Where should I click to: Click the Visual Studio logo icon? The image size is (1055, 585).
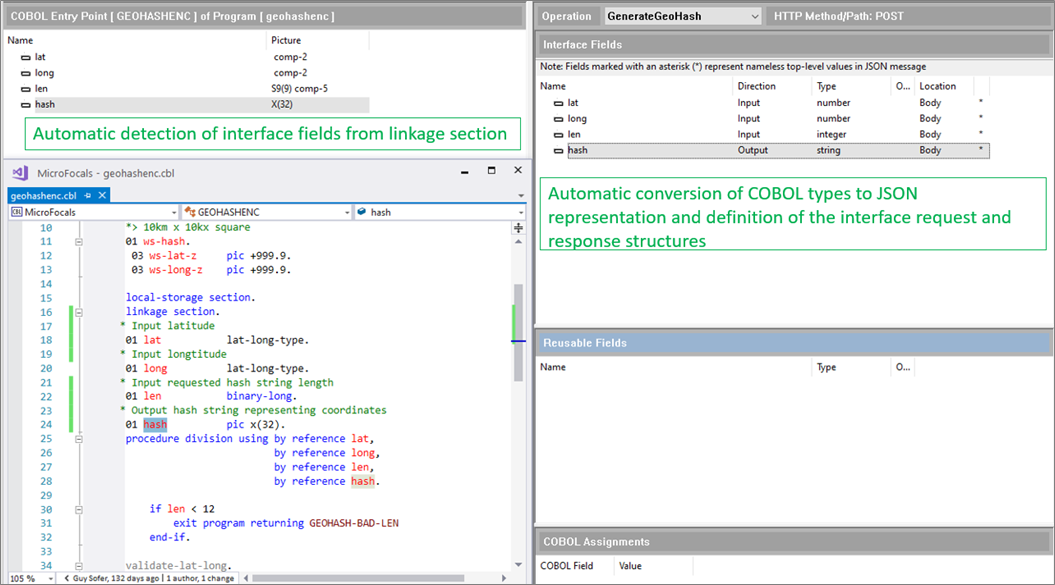tap(20, 172)
